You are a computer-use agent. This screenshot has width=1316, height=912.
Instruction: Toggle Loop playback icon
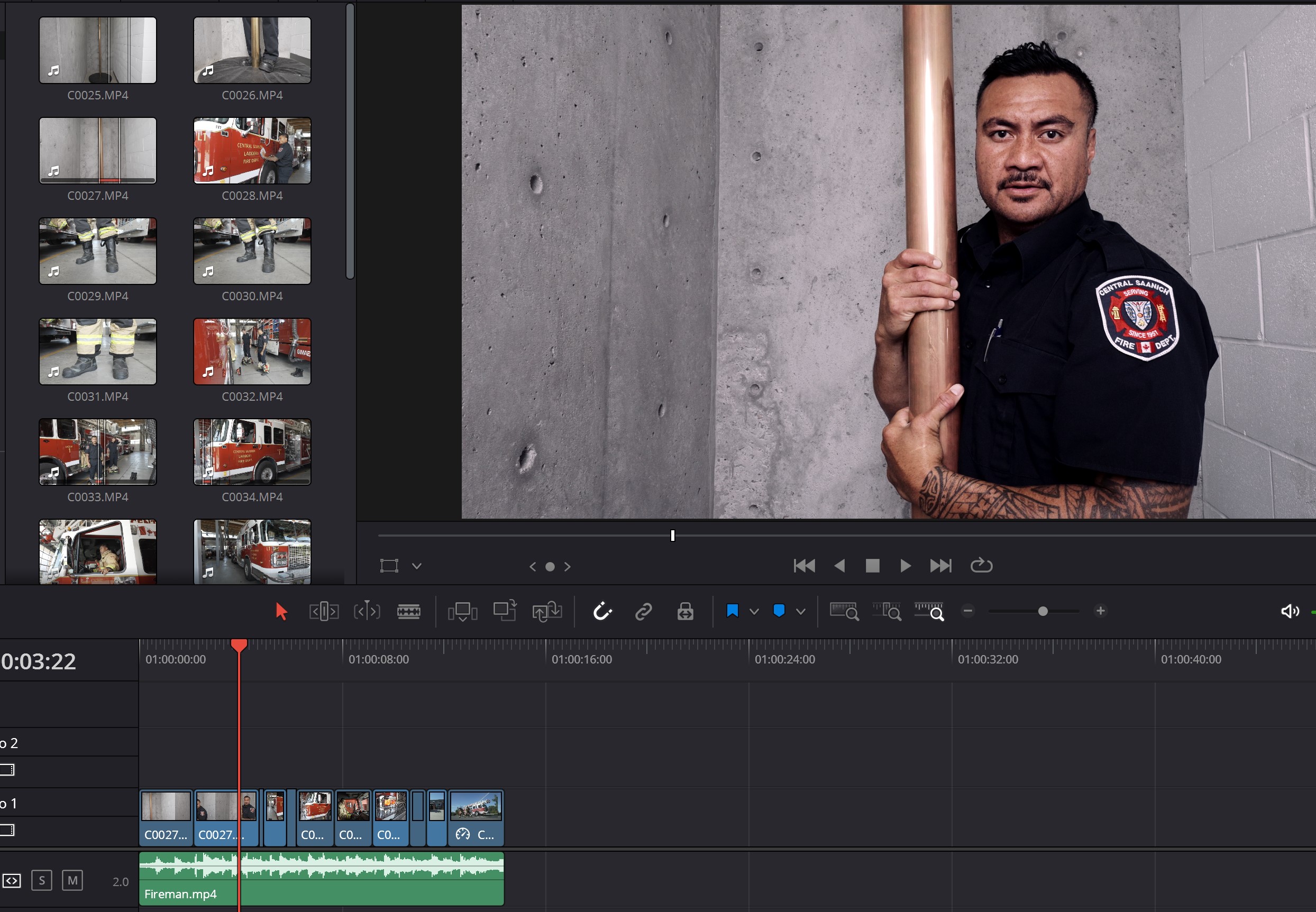[982, 565]
